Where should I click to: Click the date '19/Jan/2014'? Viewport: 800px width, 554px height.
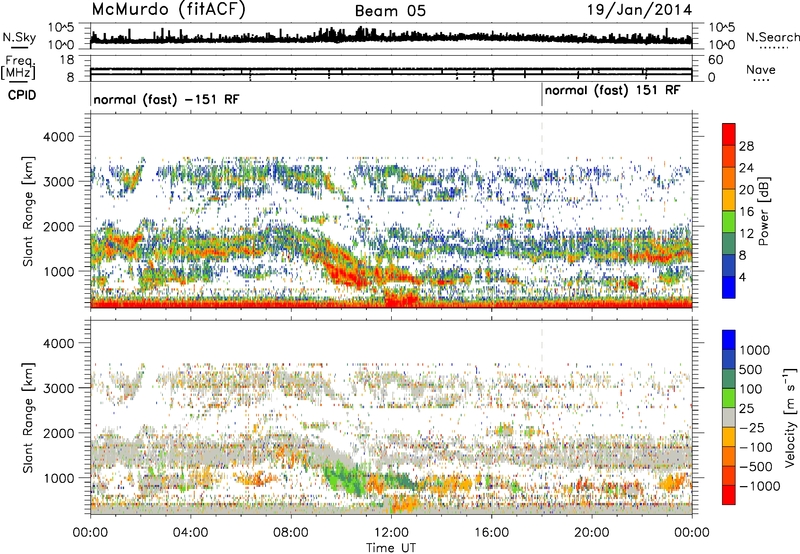point(639,10)
